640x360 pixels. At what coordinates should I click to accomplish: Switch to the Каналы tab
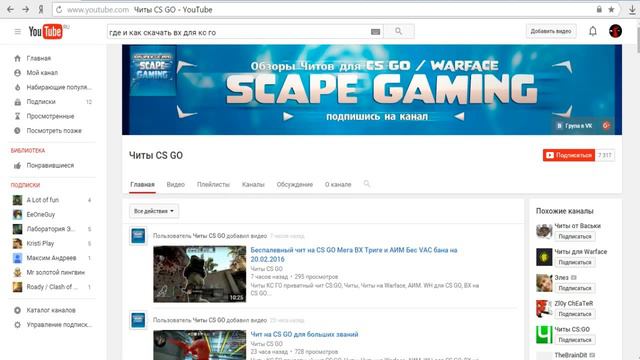[253, 184]
